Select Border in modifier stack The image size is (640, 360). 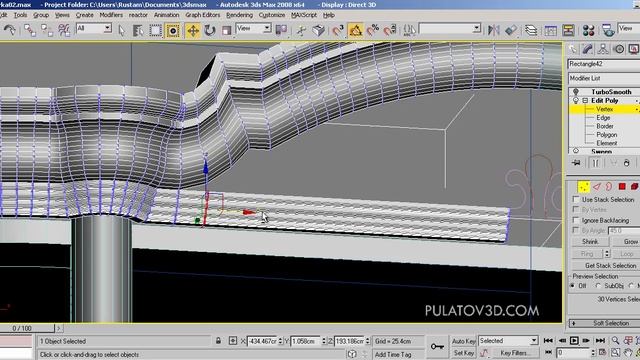tap(605, 126)
